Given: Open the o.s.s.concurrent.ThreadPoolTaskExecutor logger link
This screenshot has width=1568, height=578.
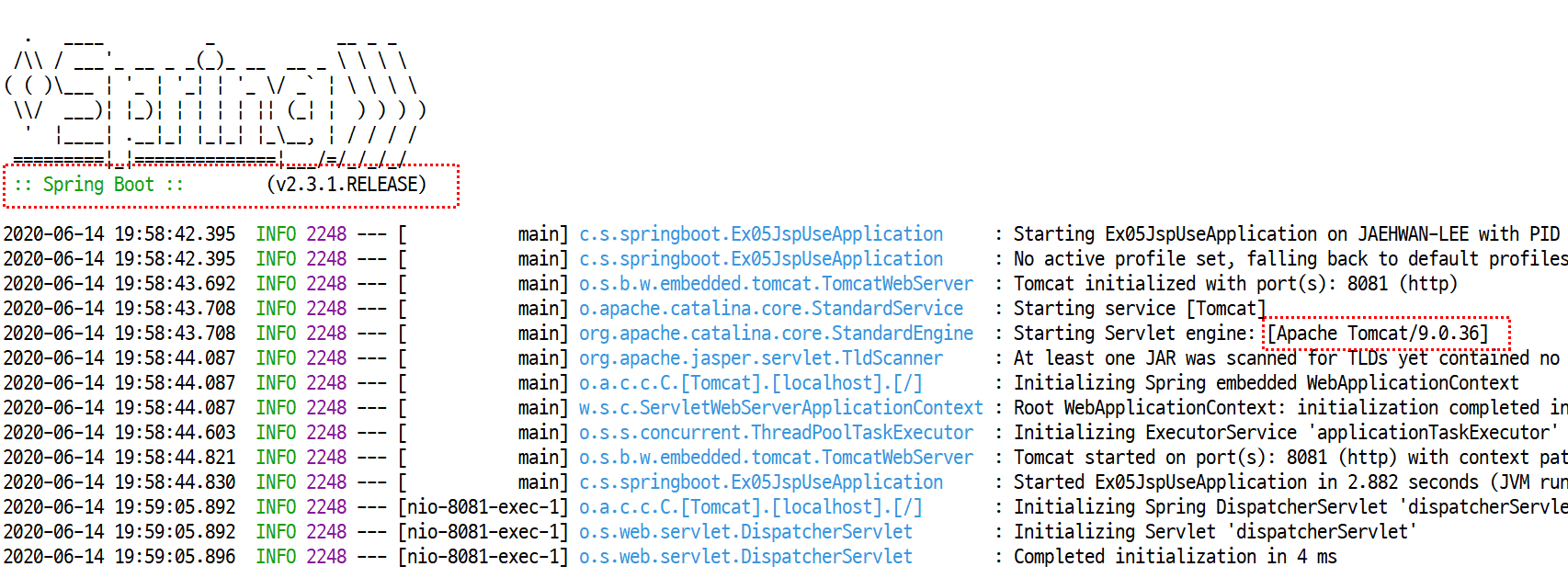Looking at the screenshot, I should [x=776, y=433].
